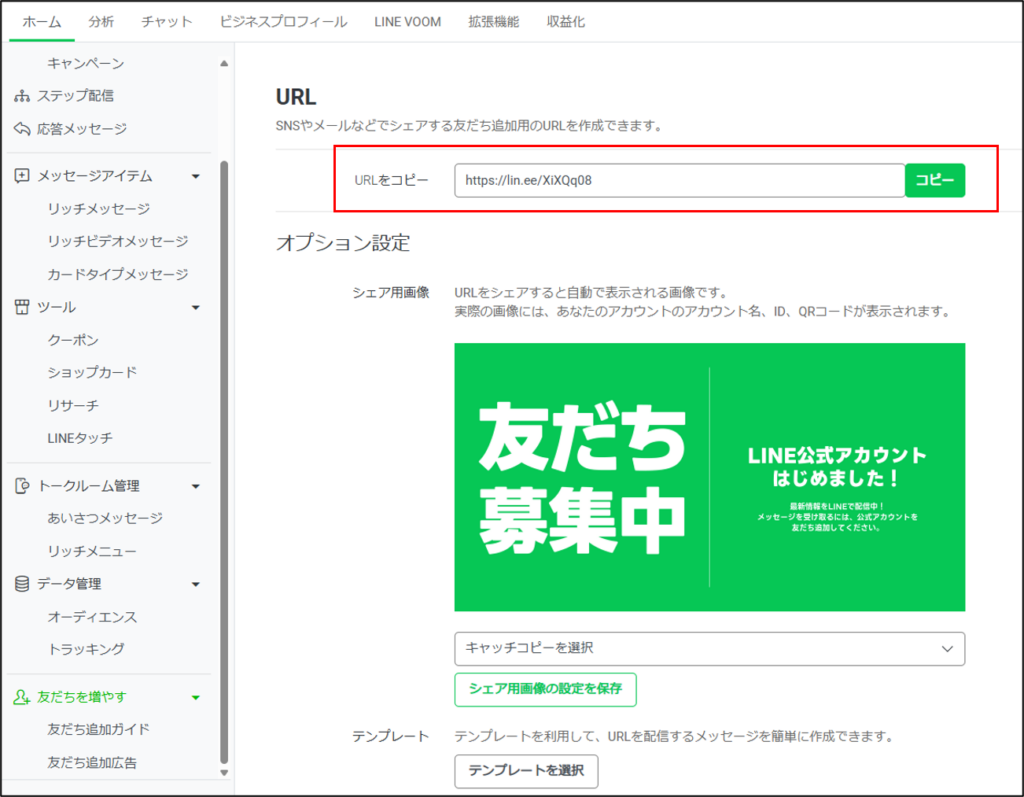Open the チャット tab
This screenshot has height=797, width=1024.
coord(167,22)
